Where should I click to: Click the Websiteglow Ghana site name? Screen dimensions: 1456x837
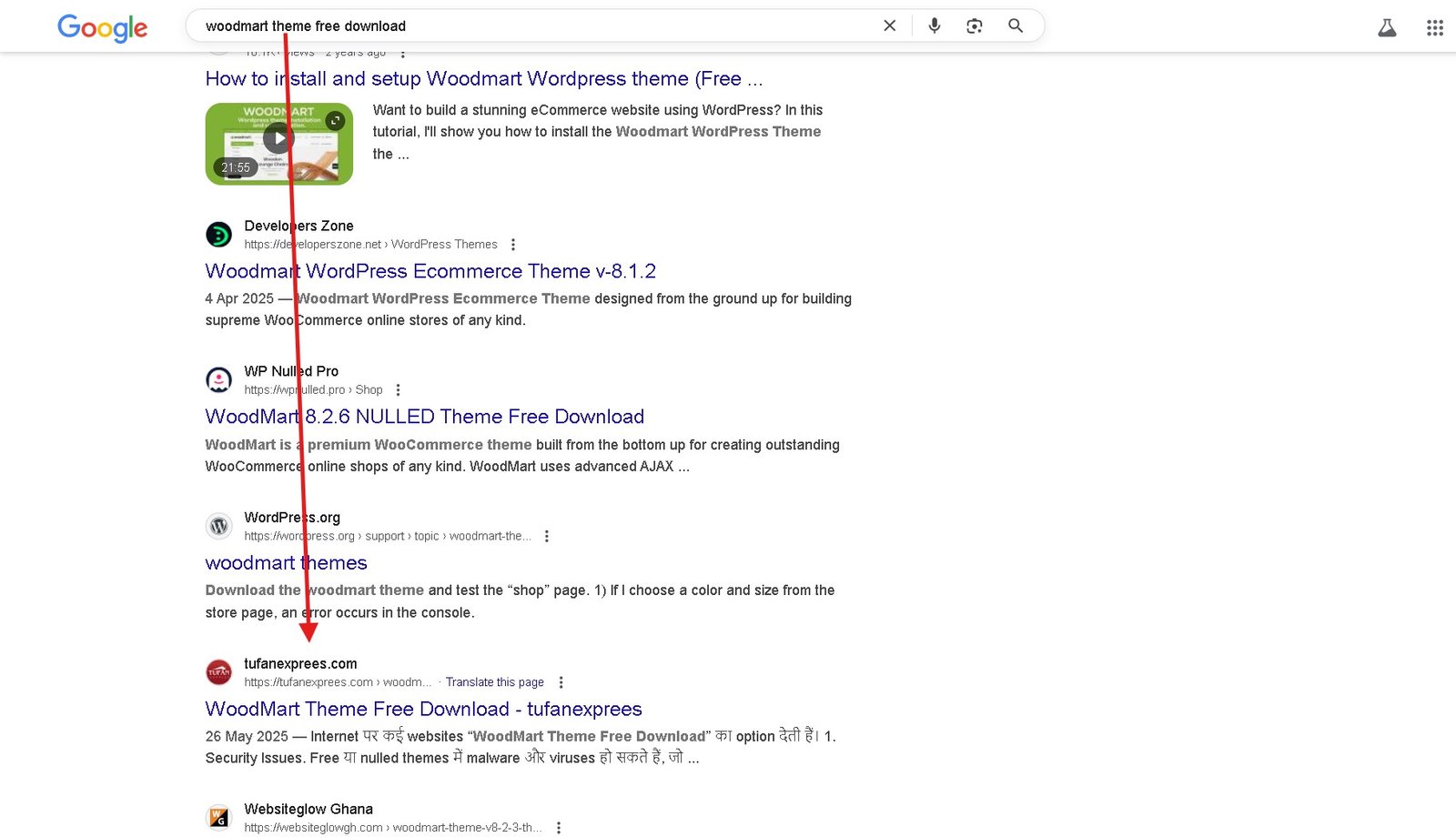[308, 809]
